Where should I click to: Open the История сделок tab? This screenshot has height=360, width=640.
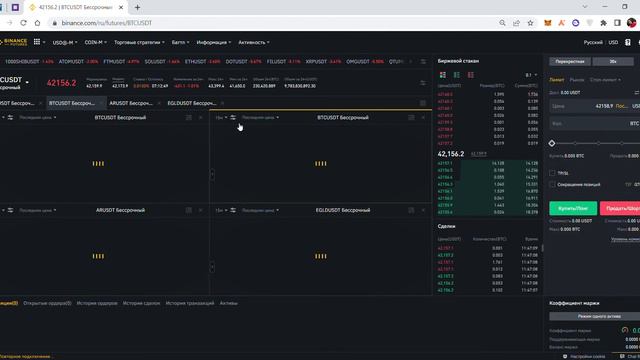(x=141, y=303)
